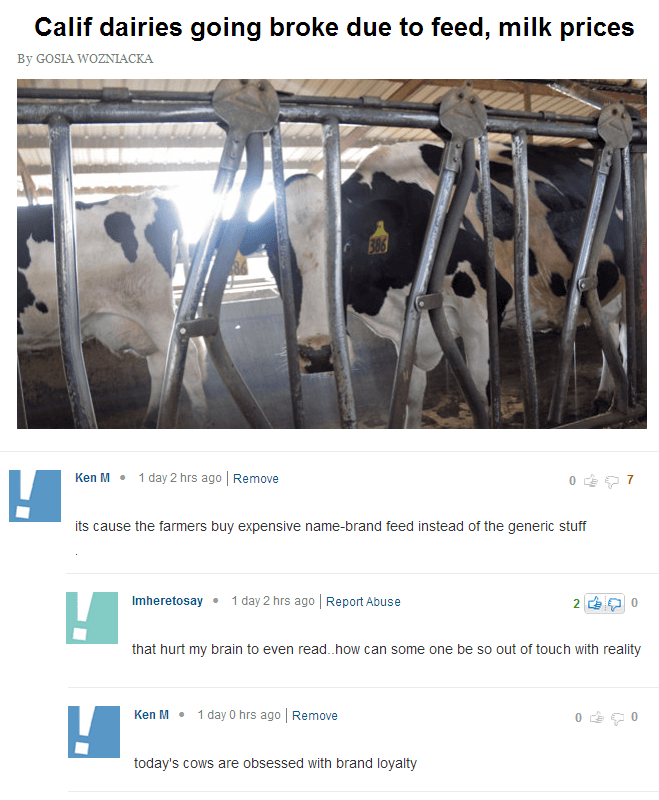The image size is (659, 800).
Task: Click thumbs-down icon on Ken M's first comment
Action: click(612, 482)
